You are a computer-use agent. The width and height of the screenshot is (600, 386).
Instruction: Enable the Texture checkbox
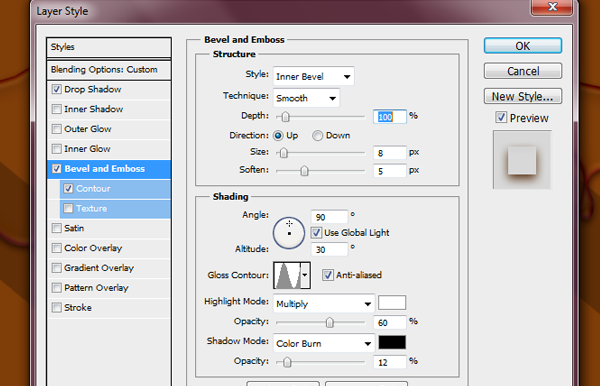click(x=68, y=208)
